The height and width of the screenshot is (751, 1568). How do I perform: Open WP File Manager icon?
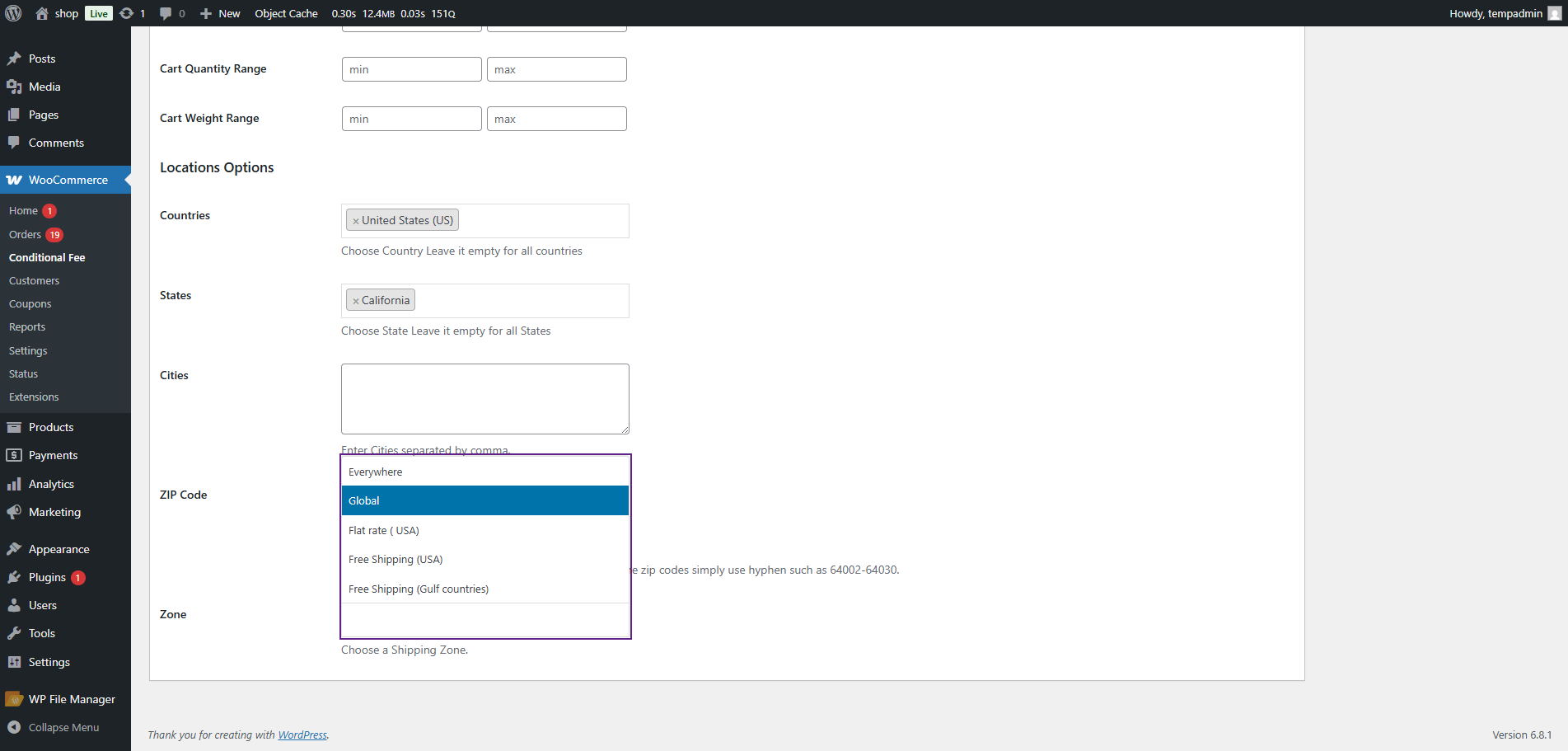(14, 699)
